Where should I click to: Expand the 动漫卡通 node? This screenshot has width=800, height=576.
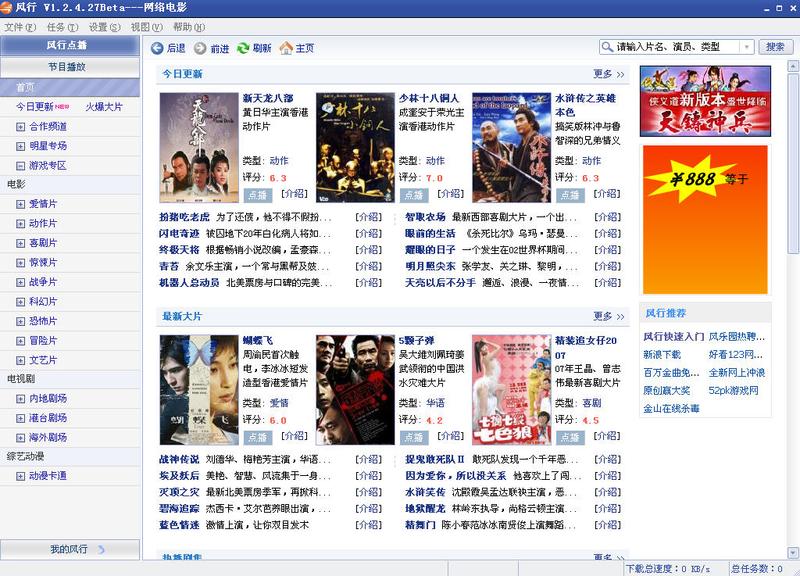pos(20,477)
